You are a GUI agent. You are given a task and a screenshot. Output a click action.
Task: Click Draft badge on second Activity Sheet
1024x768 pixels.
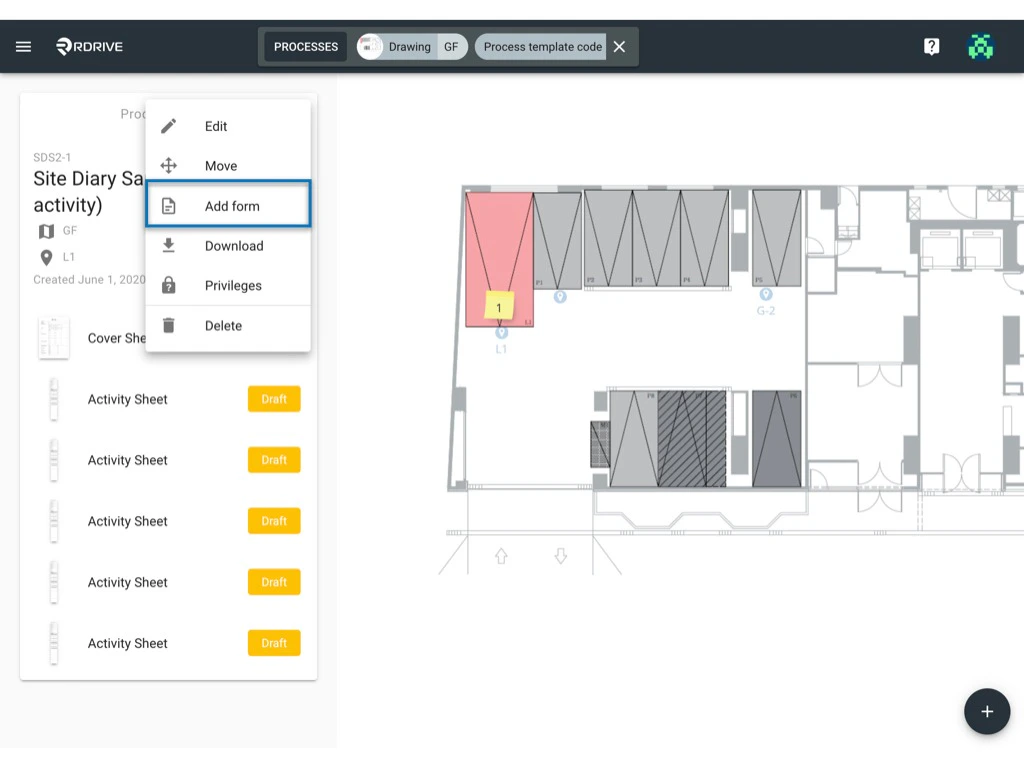click(x=274, y=460)
